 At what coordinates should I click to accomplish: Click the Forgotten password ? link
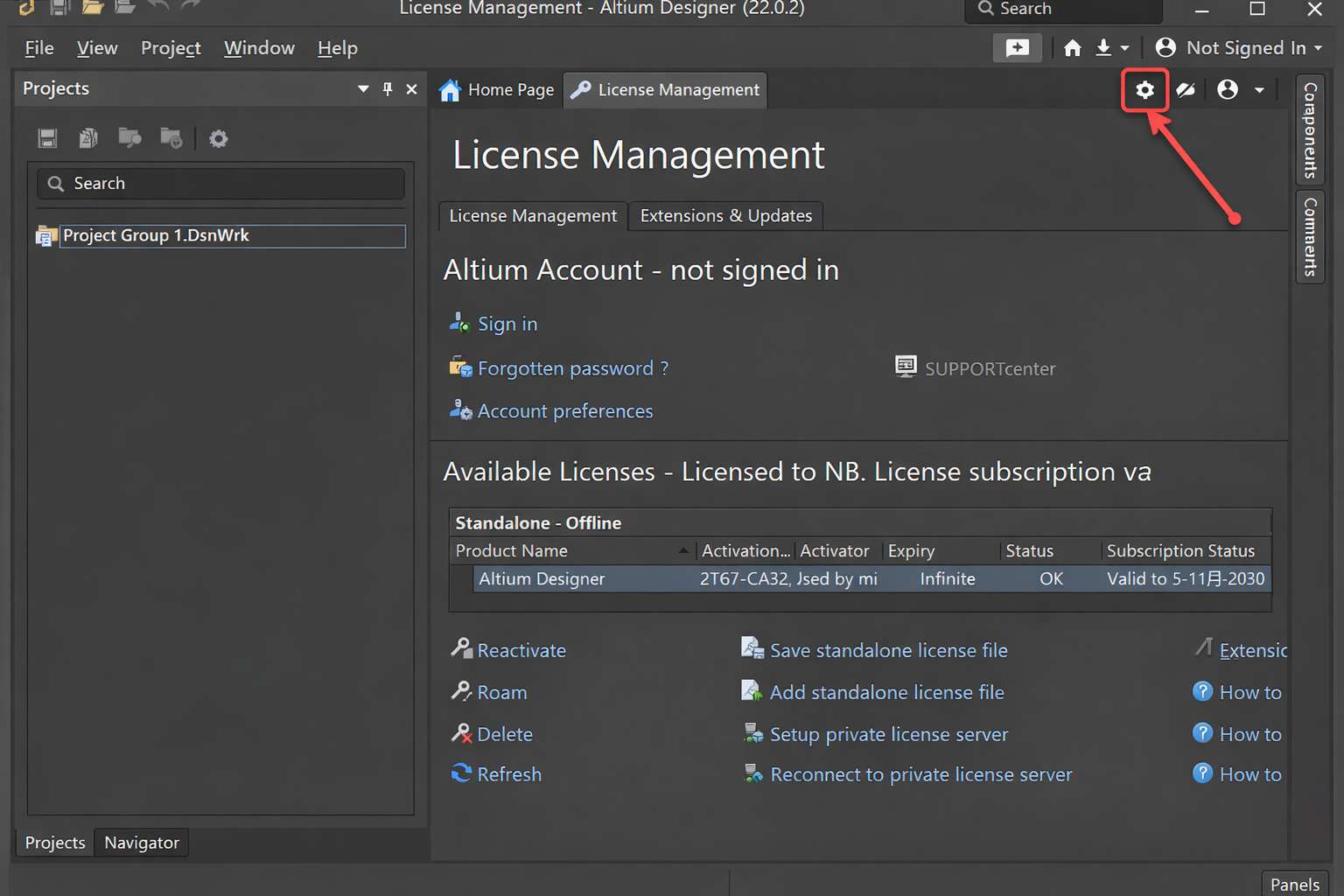pyautogui.click(x=573, y=368)
